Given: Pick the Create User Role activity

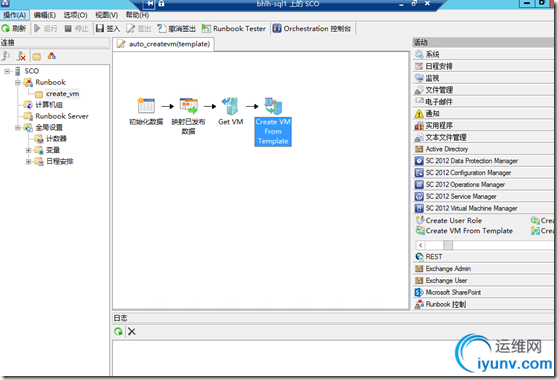Looking at the screenshot, I should tap(449, 221).
